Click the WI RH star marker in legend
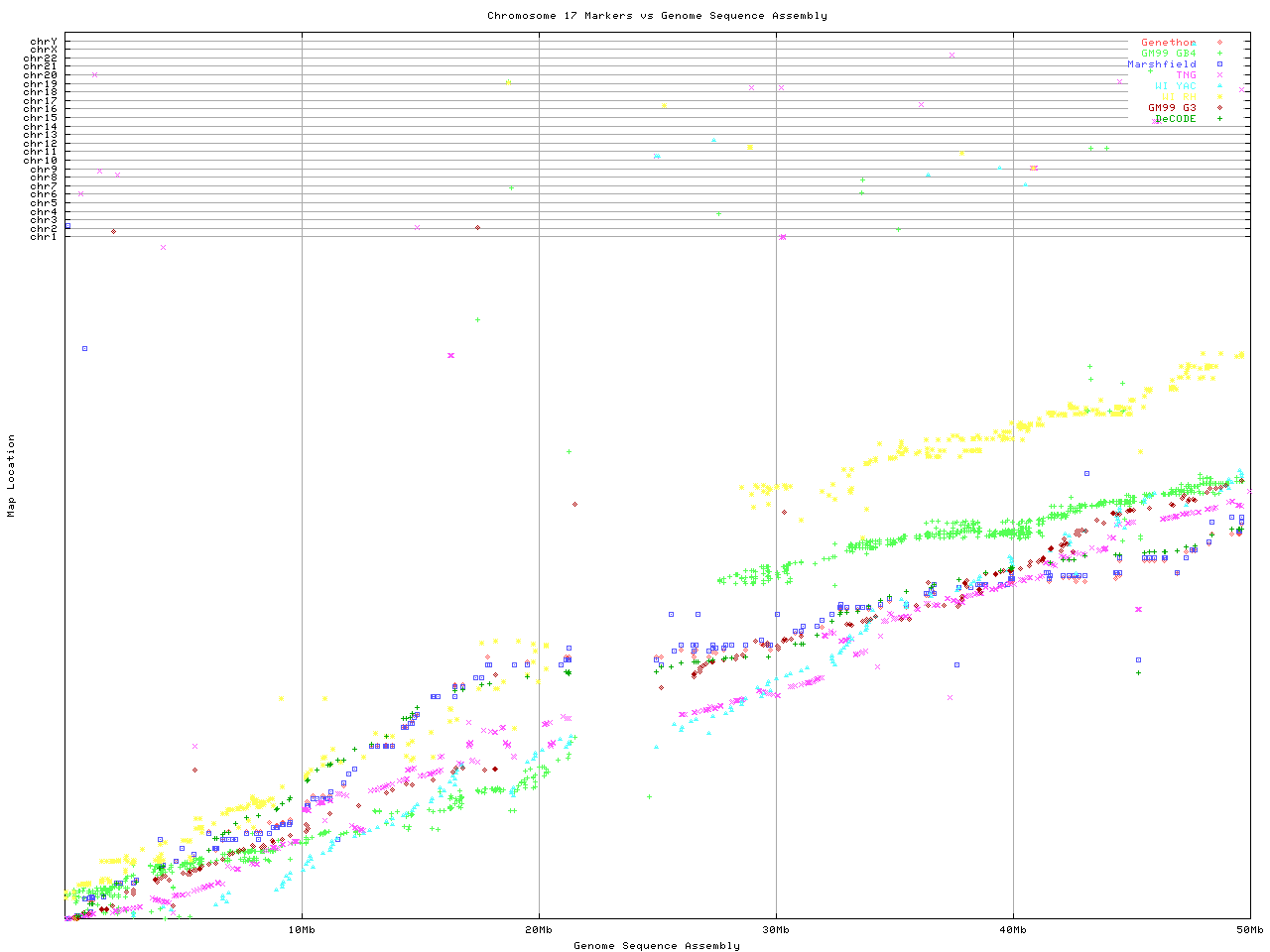Screen dimensions: 1270x952 point(1219,97)
